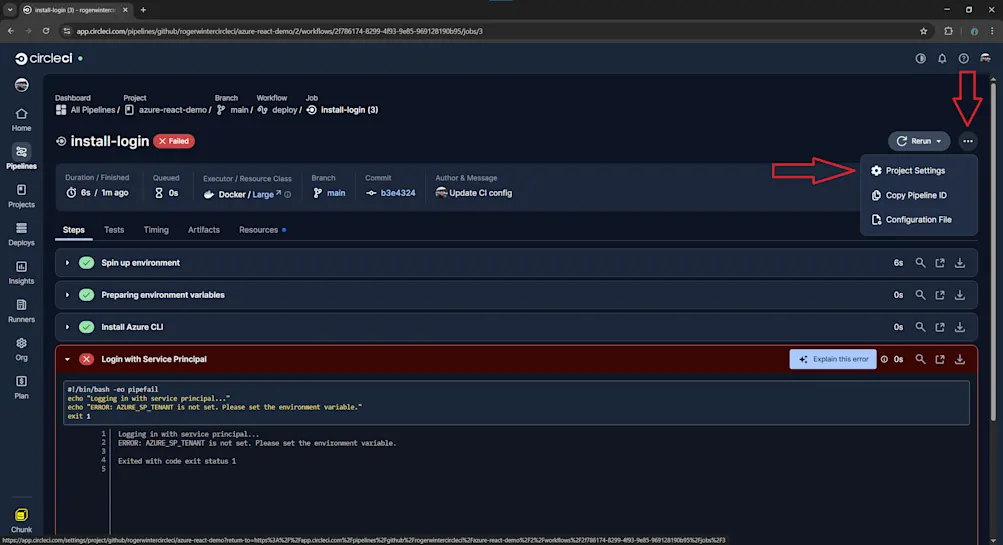
Task: Open account avatar in top header
Action: coord(985,58)
